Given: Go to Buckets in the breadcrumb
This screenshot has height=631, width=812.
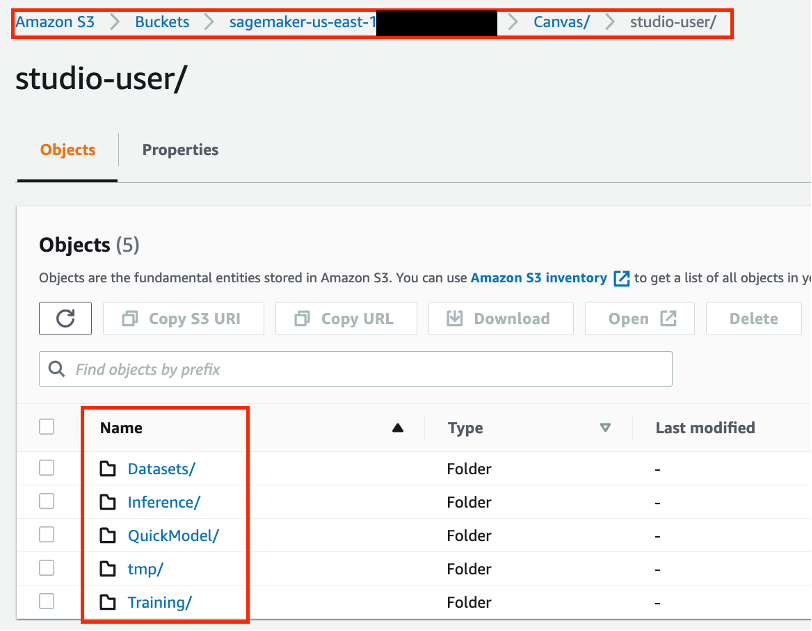Looking at the screenshot, I should 162,22.
